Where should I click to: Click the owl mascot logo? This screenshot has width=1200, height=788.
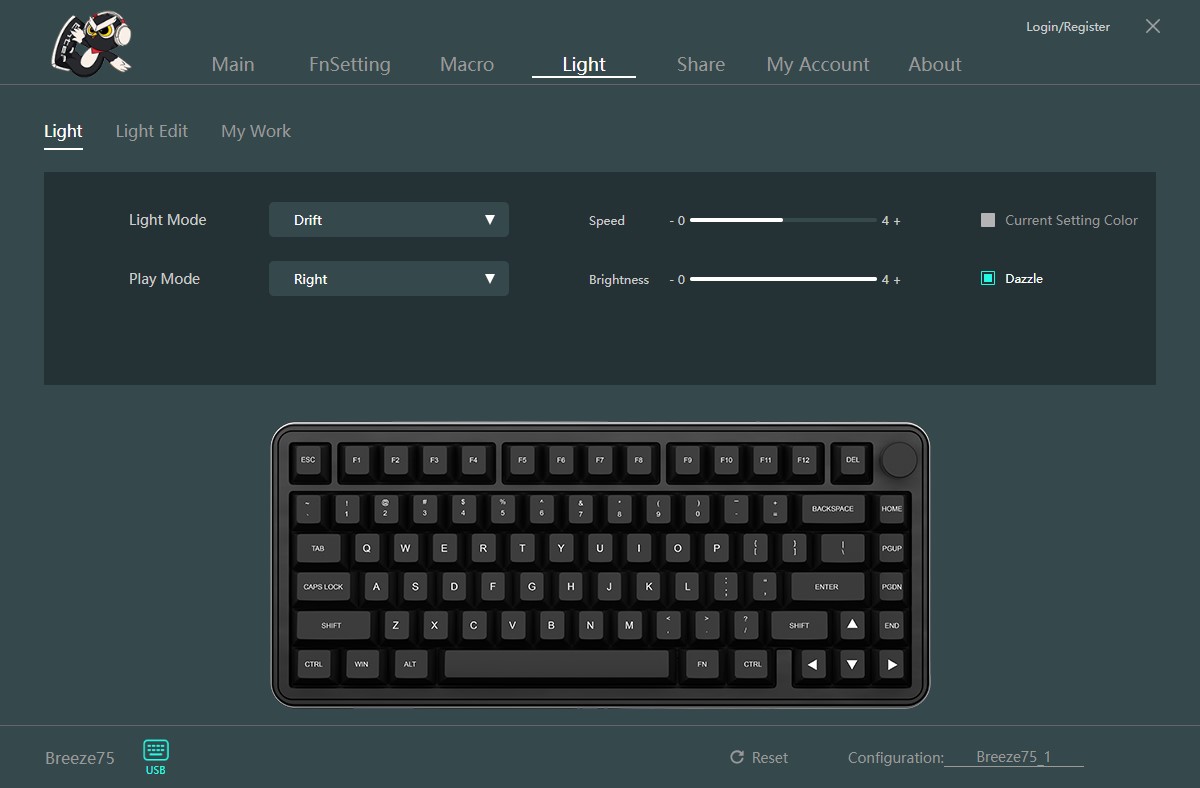click(x=92, y=43)
